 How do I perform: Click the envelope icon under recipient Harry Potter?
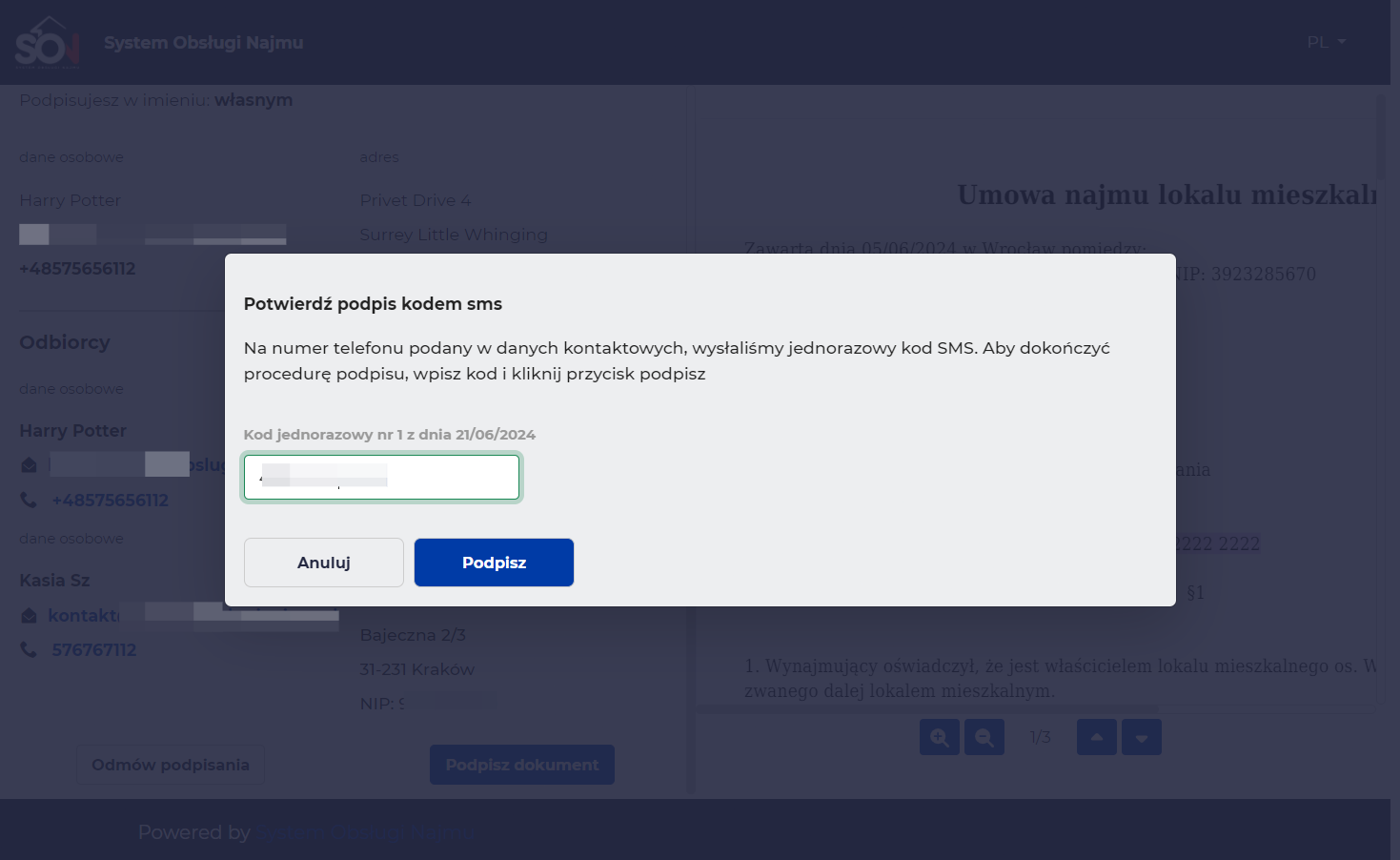pos(29,465)
